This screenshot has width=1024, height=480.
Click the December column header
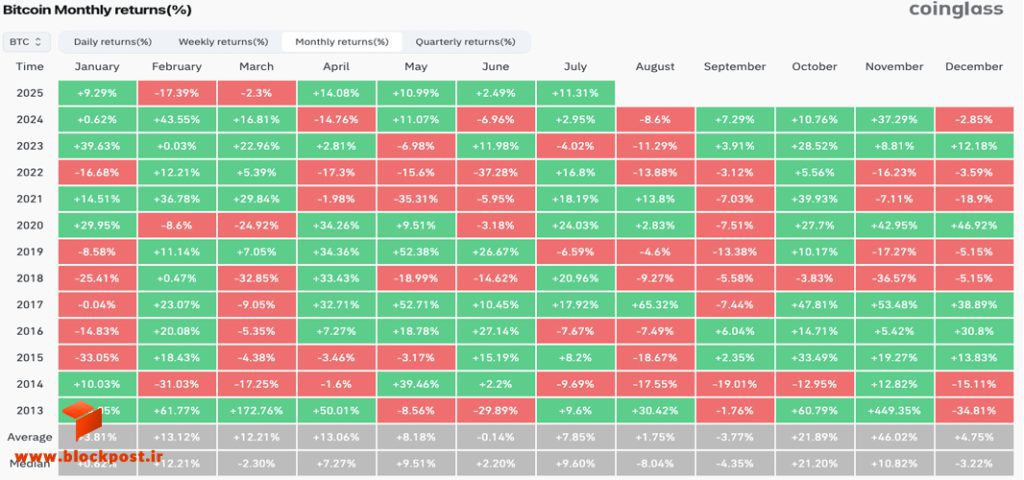[x=974, y=67]
